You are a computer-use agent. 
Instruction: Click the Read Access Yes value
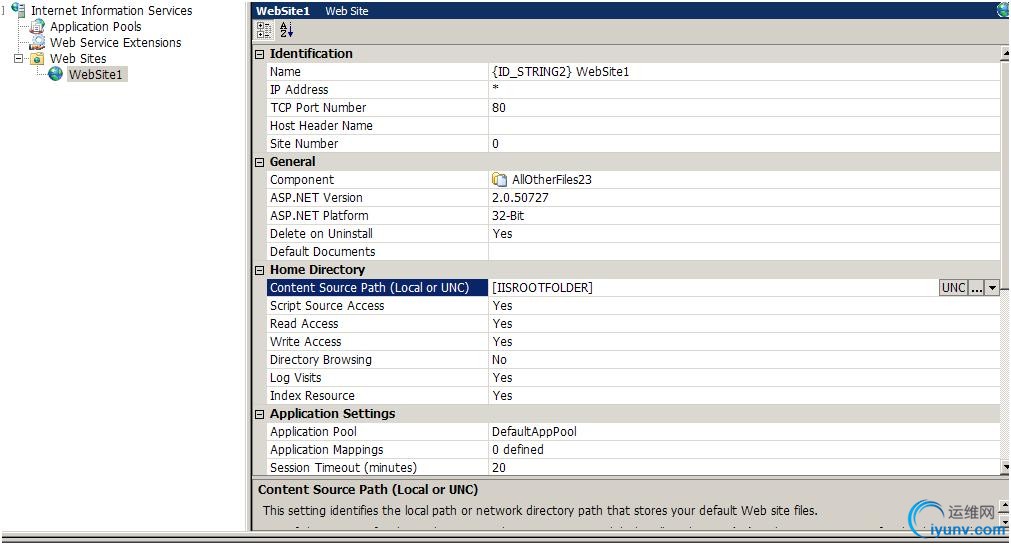click(502, 324)
